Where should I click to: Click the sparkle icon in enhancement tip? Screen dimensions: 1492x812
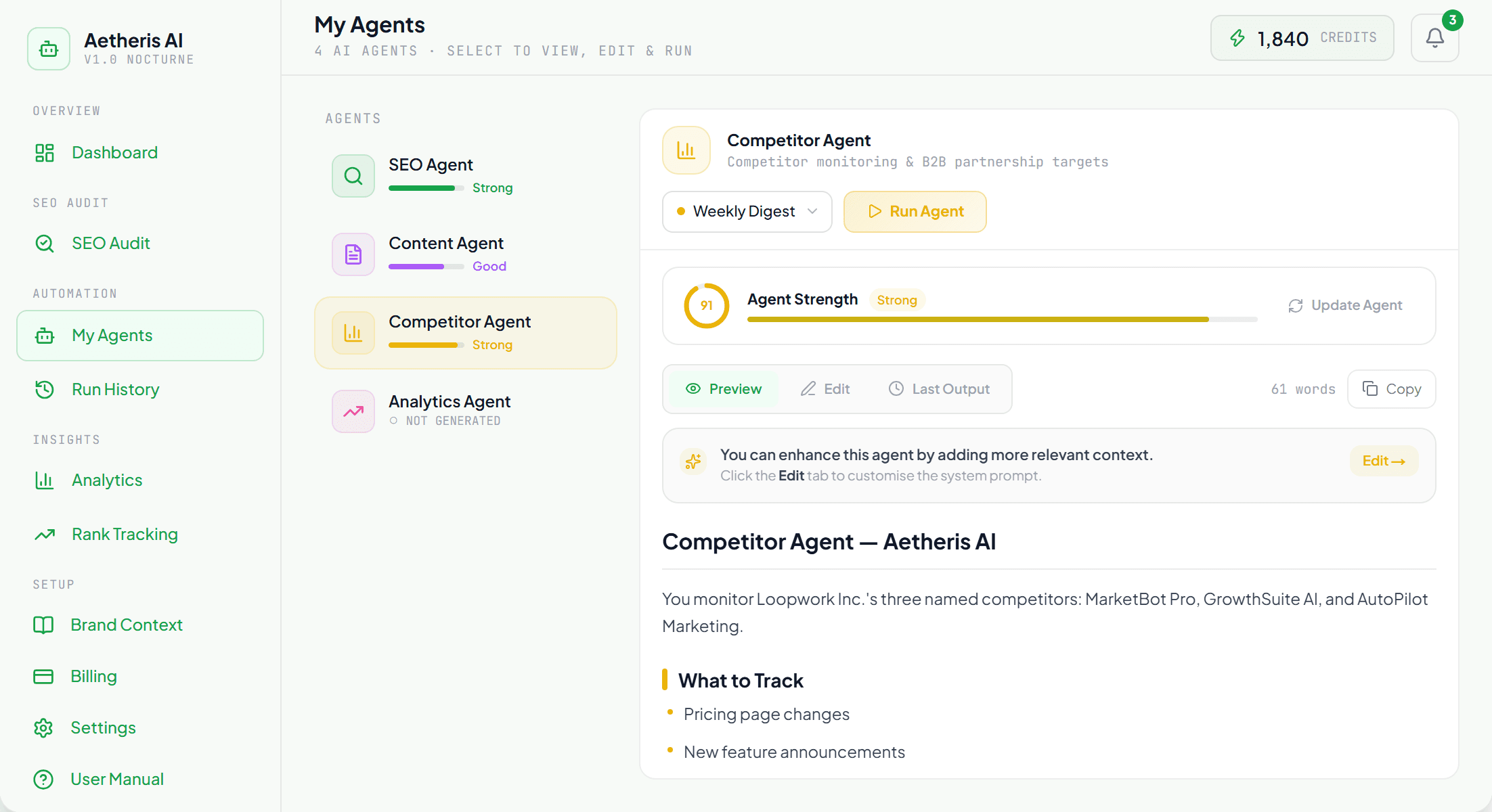(x=693, y=461)
